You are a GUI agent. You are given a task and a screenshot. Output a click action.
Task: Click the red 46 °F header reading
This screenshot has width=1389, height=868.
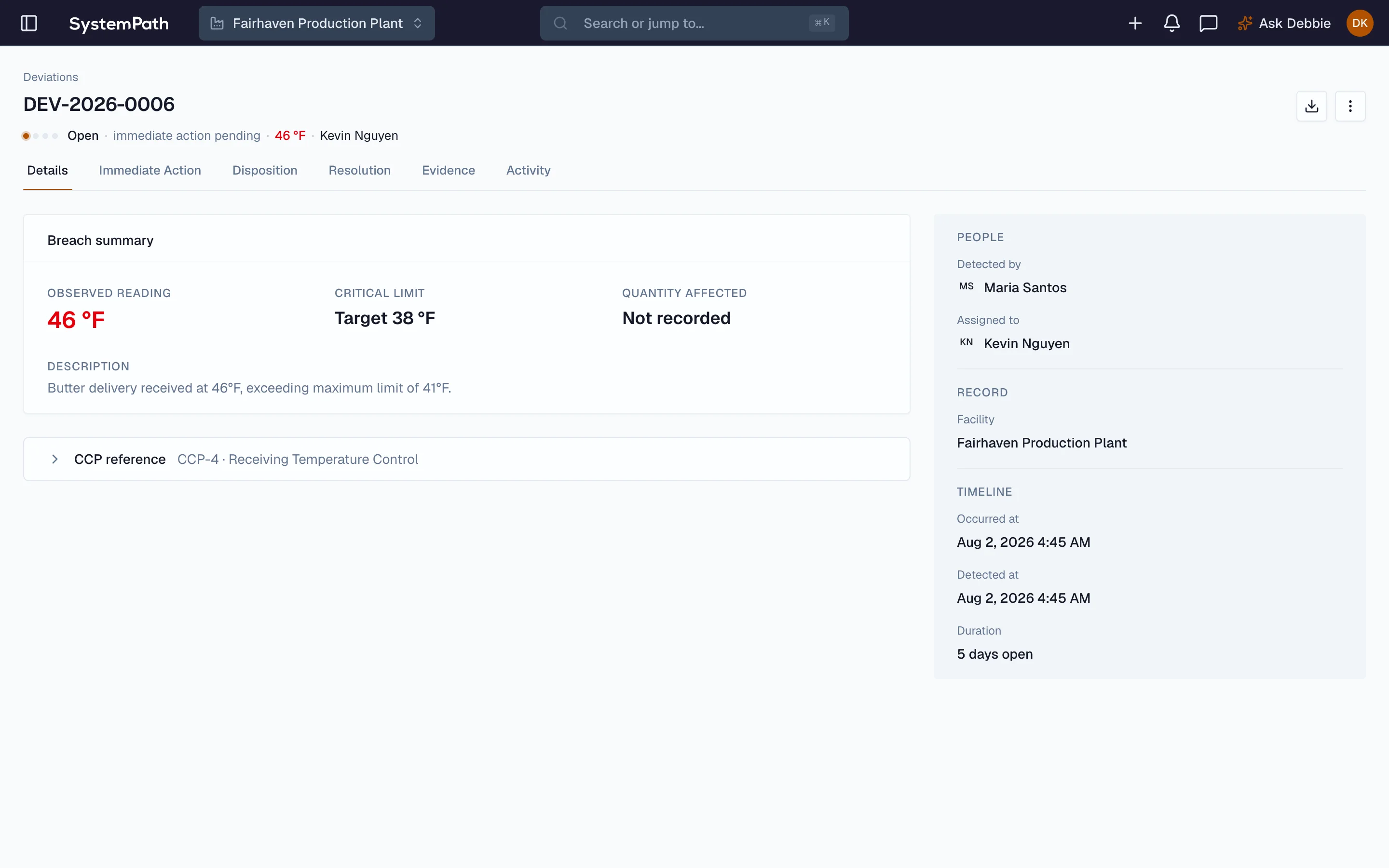(x=290, y=136)
